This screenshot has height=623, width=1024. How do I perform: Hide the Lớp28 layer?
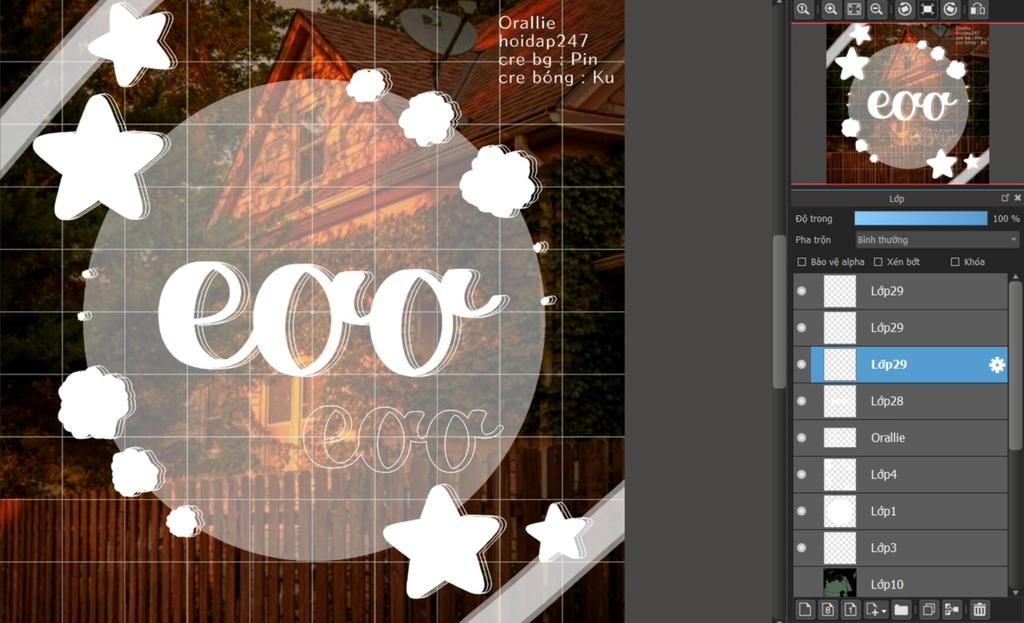[802, 401]
